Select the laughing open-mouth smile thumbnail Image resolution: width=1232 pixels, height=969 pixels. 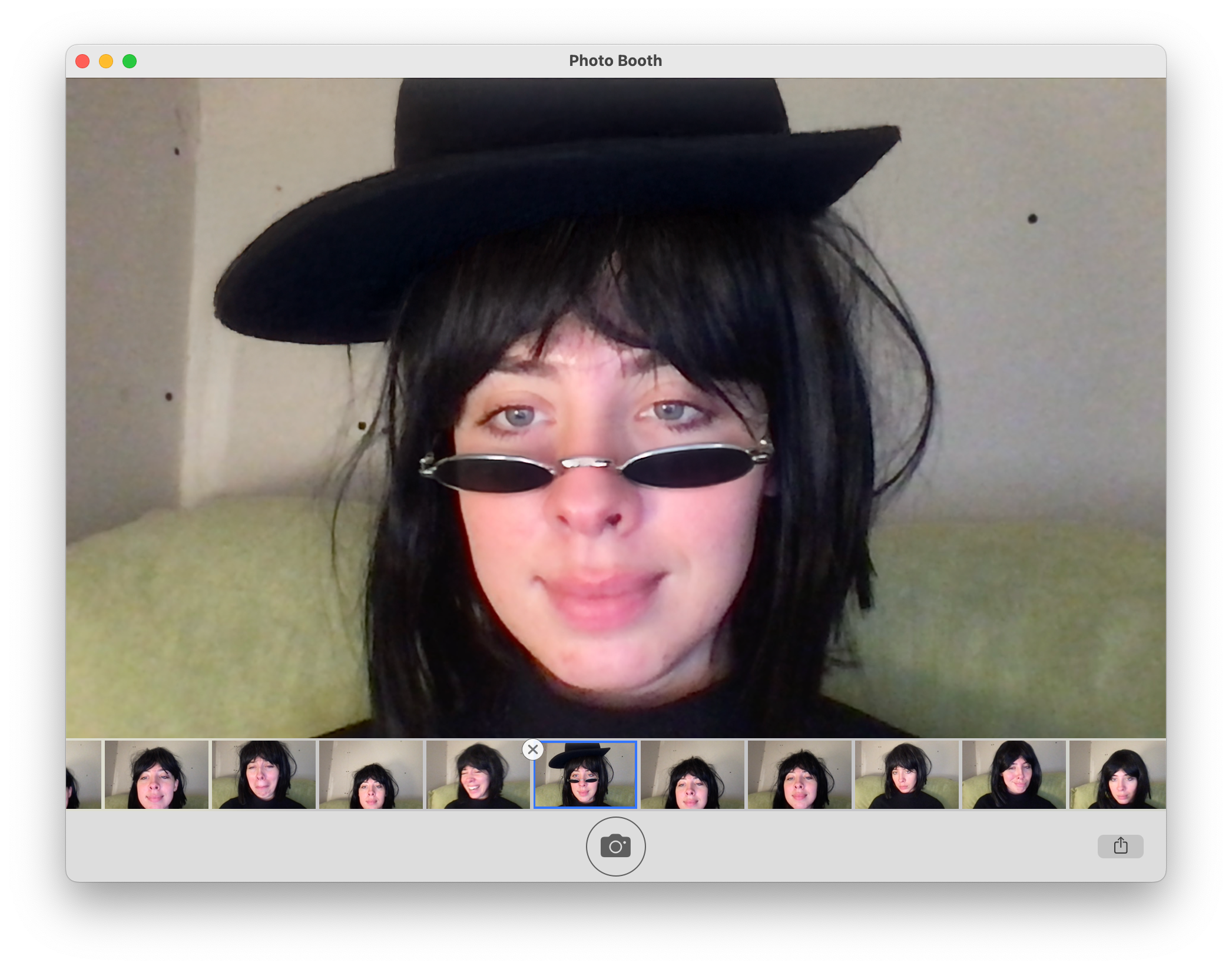click(x=478, y=774)
